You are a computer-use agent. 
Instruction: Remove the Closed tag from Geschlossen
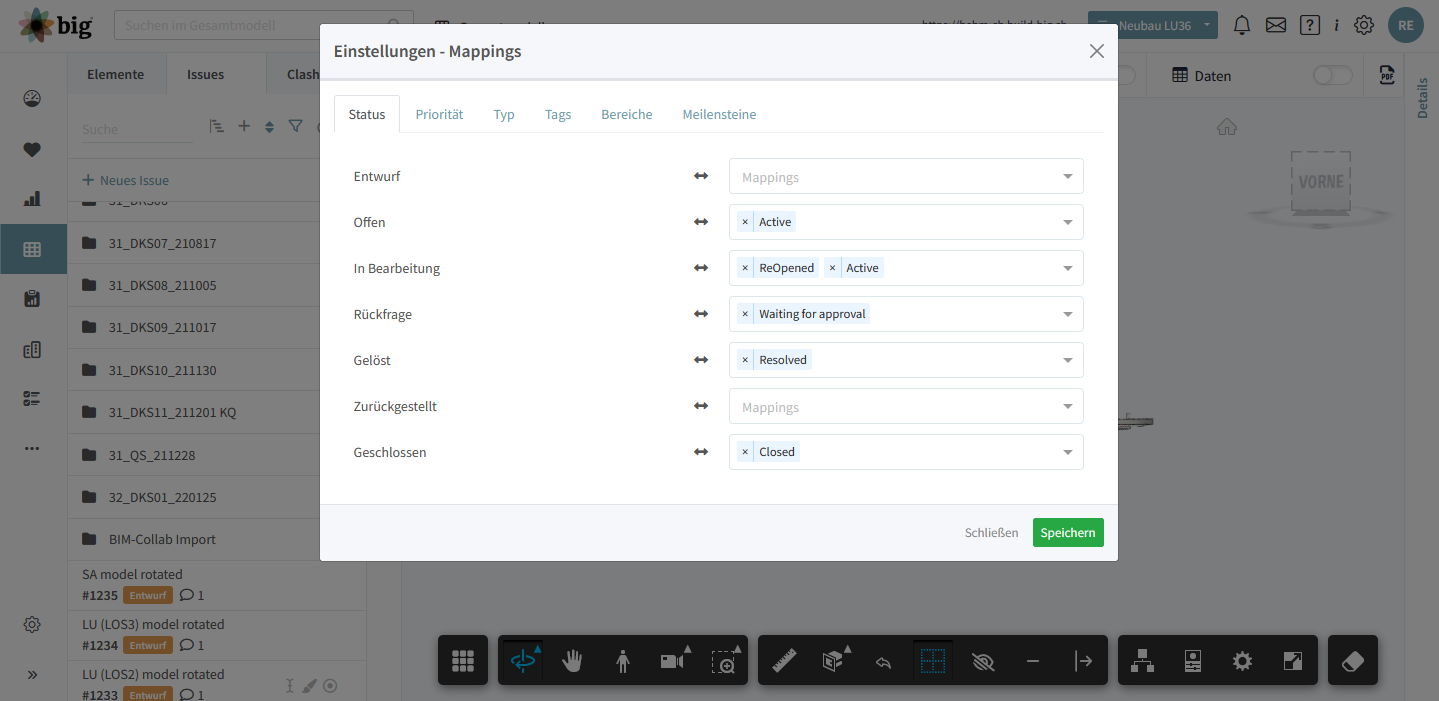(x=745, y=452)
